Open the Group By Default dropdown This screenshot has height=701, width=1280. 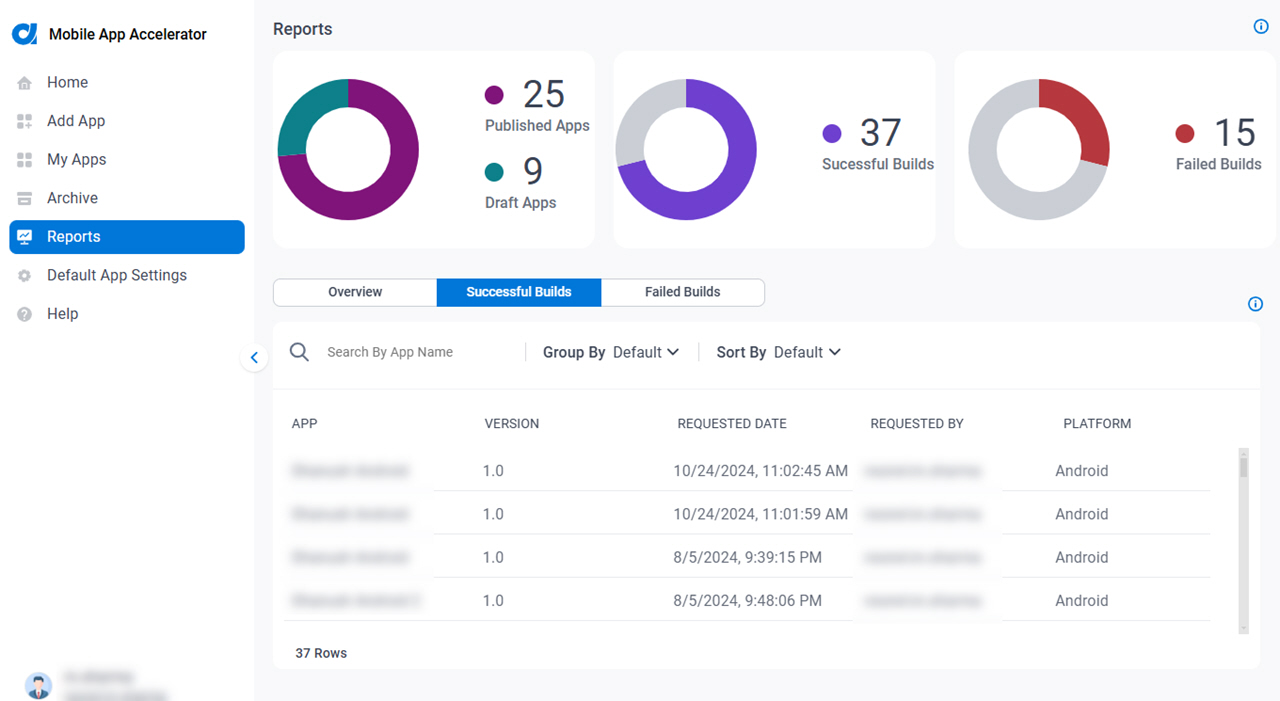611,352
